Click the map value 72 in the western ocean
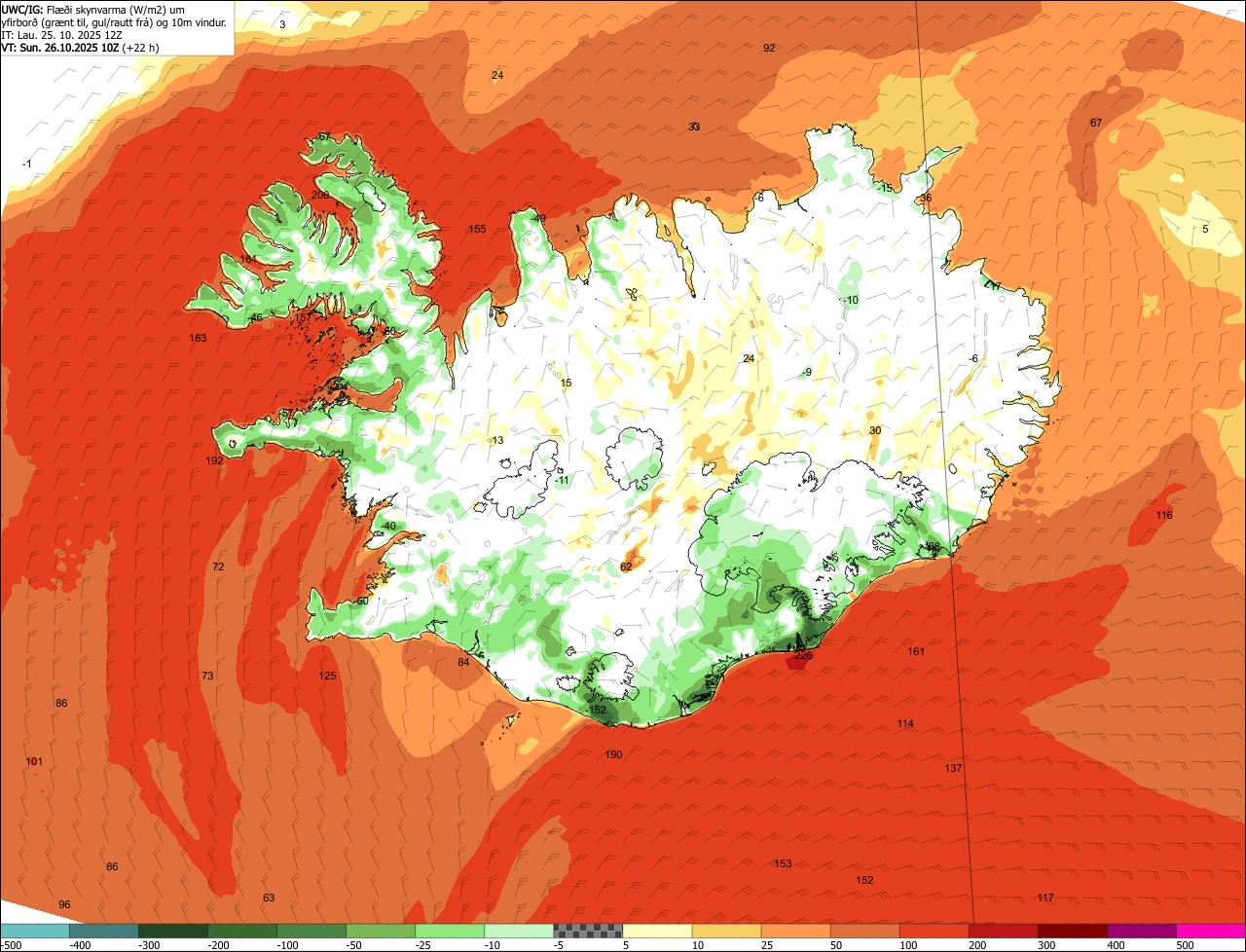1246x952 pixels. [218, 567]
